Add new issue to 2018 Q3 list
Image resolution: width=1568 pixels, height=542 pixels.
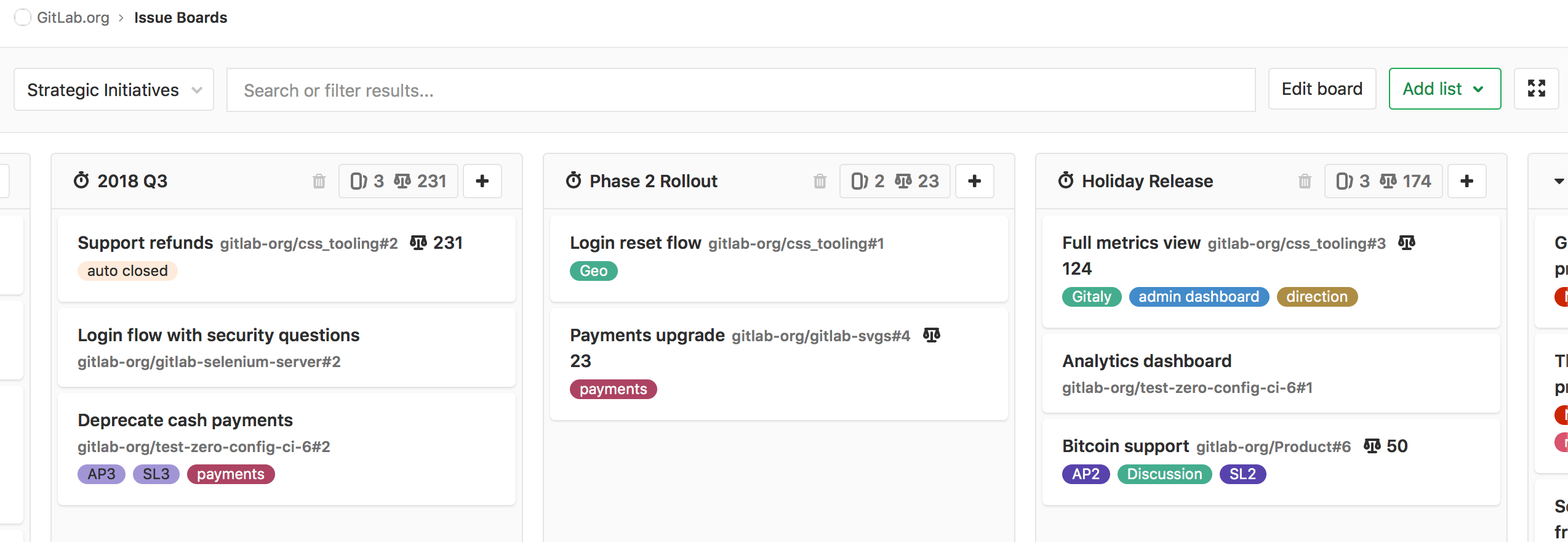[x=482, y=181]
